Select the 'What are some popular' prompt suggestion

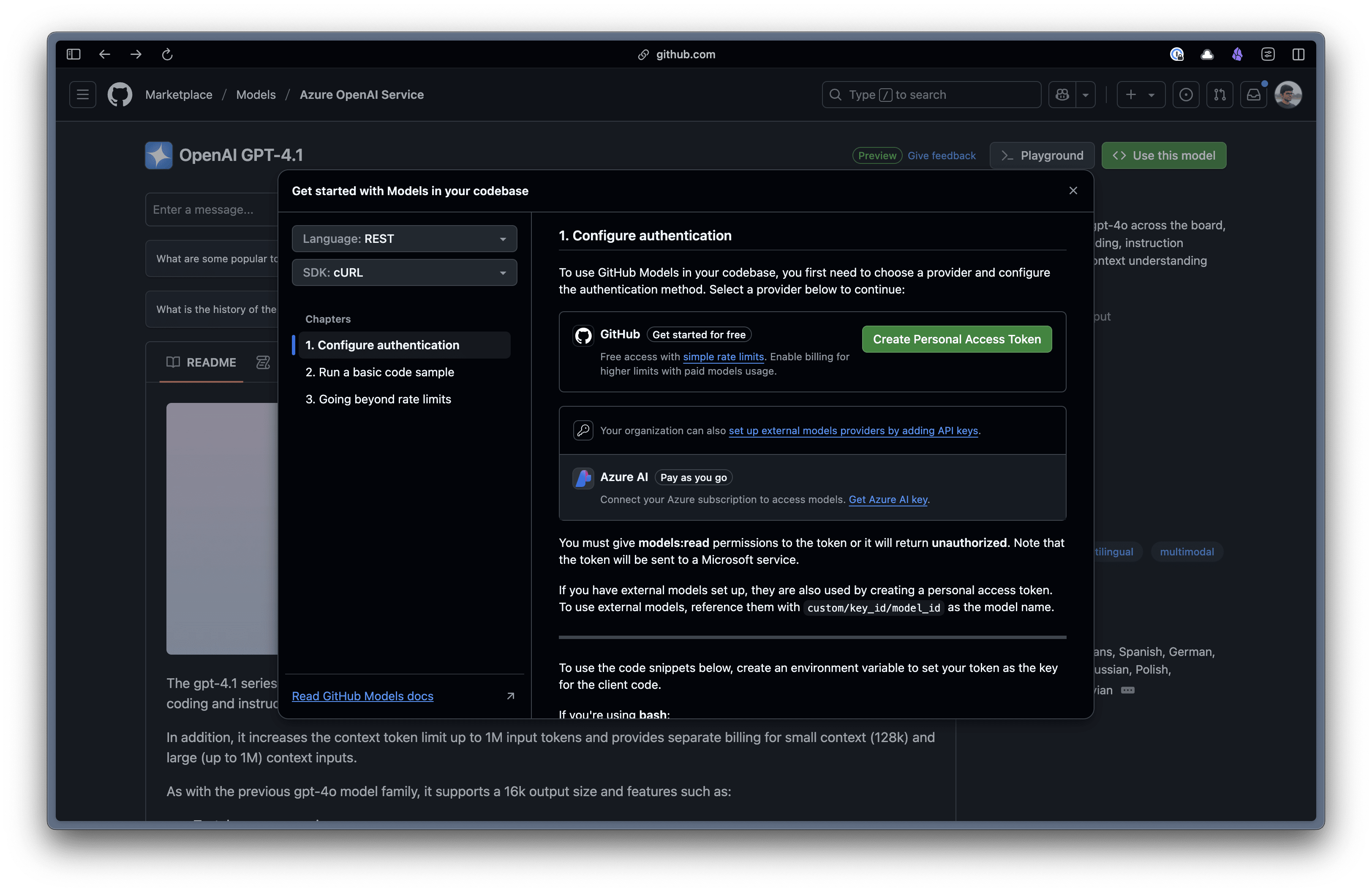[x=212, y=259]
